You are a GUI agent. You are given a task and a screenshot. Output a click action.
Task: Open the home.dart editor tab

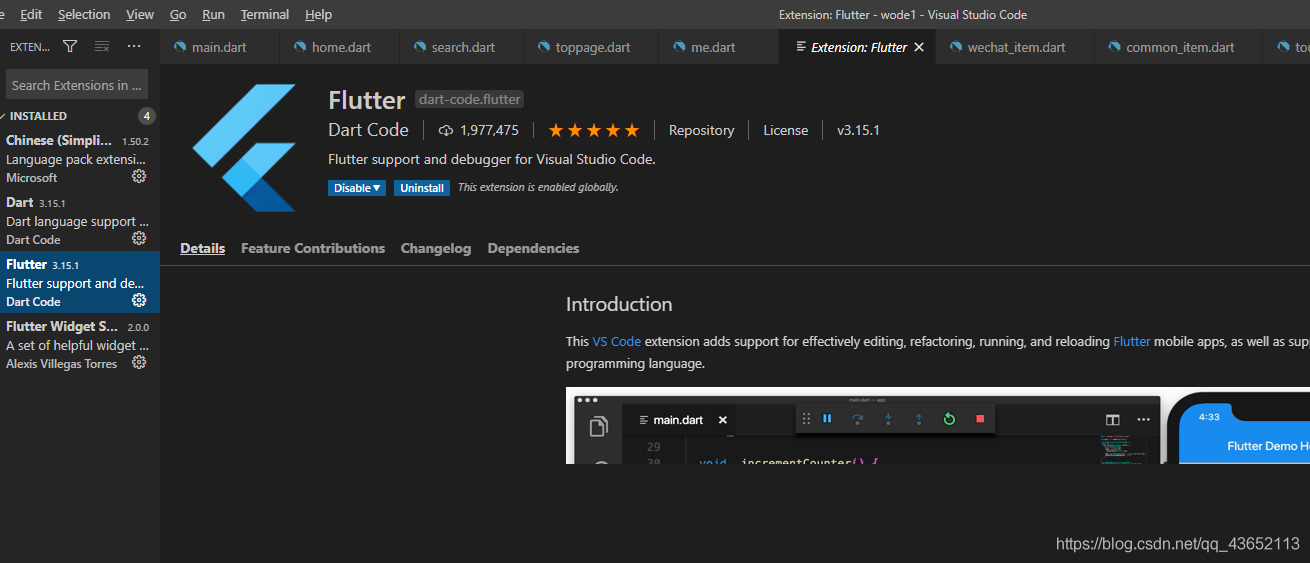coord(339,47)
